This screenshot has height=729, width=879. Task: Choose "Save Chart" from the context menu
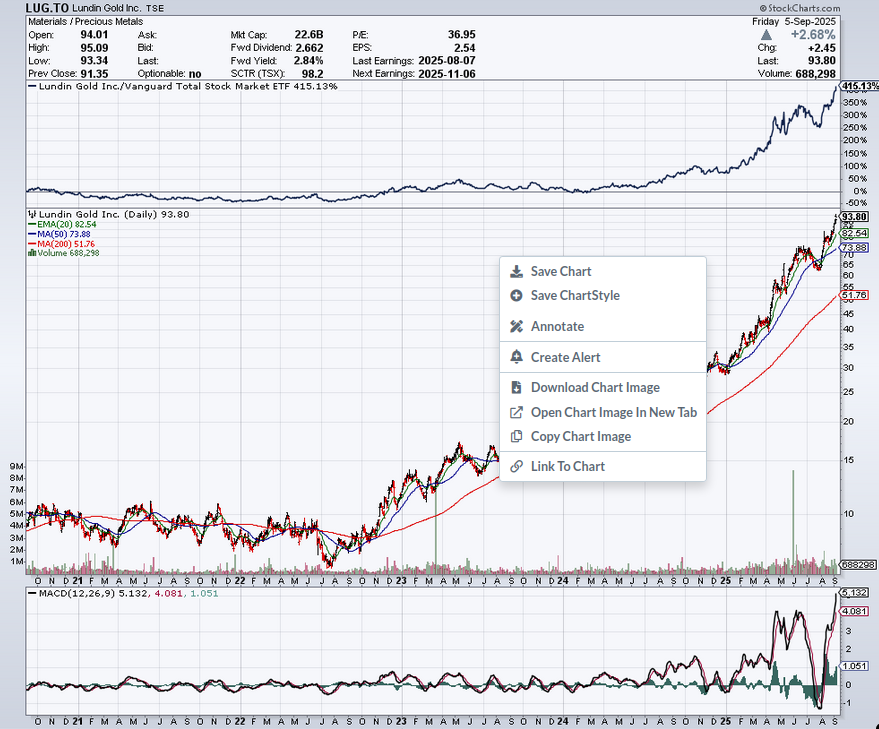point(561,271)
